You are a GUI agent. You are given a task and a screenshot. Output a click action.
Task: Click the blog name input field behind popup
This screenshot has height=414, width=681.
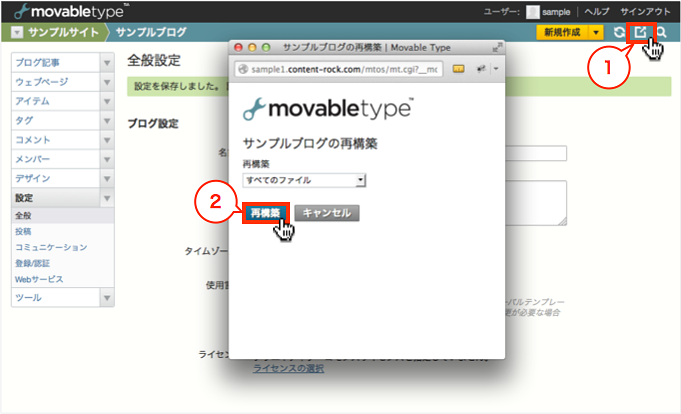tap(536, 153)
